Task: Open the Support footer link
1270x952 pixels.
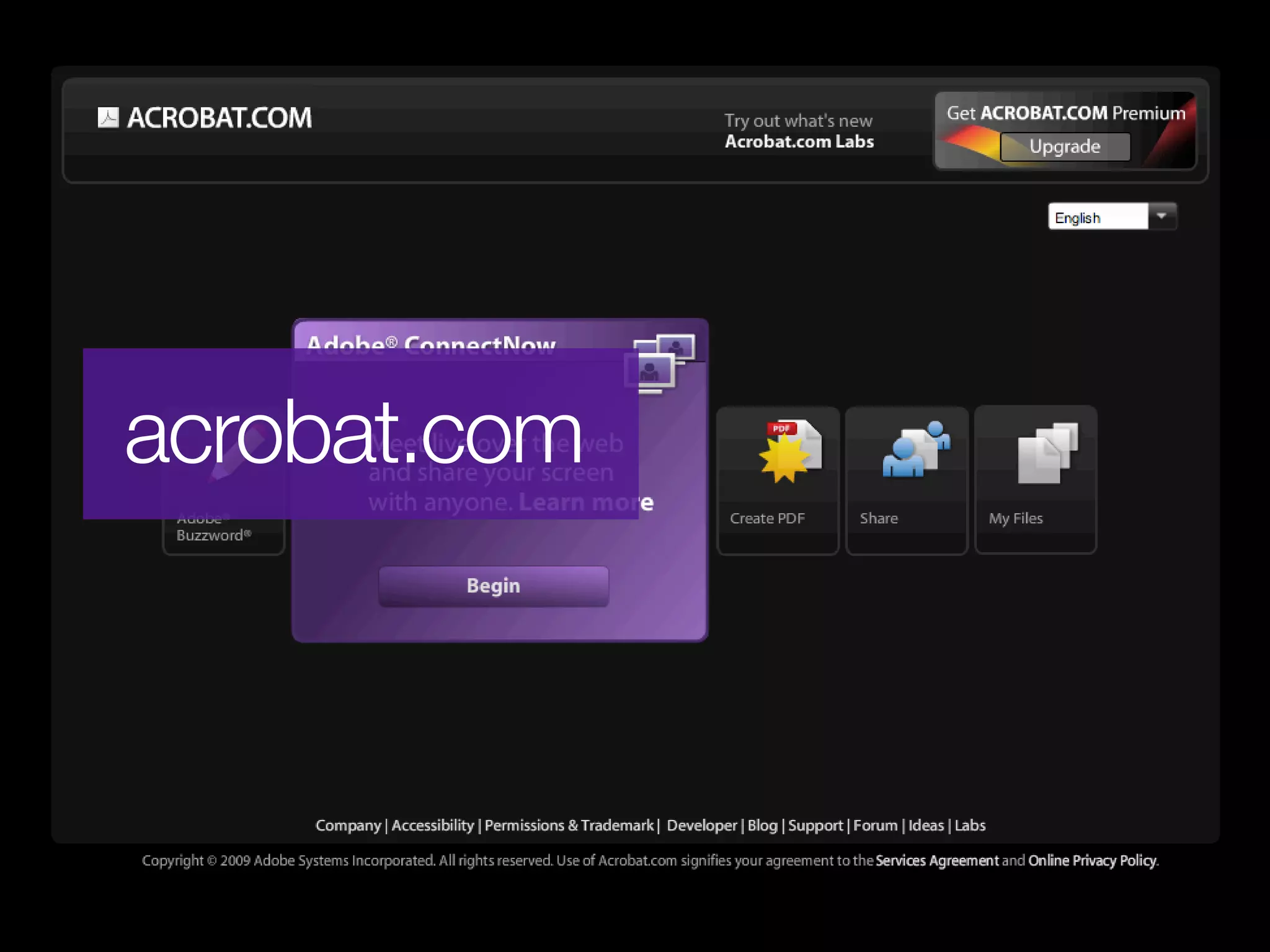Action: click(815, 826)
